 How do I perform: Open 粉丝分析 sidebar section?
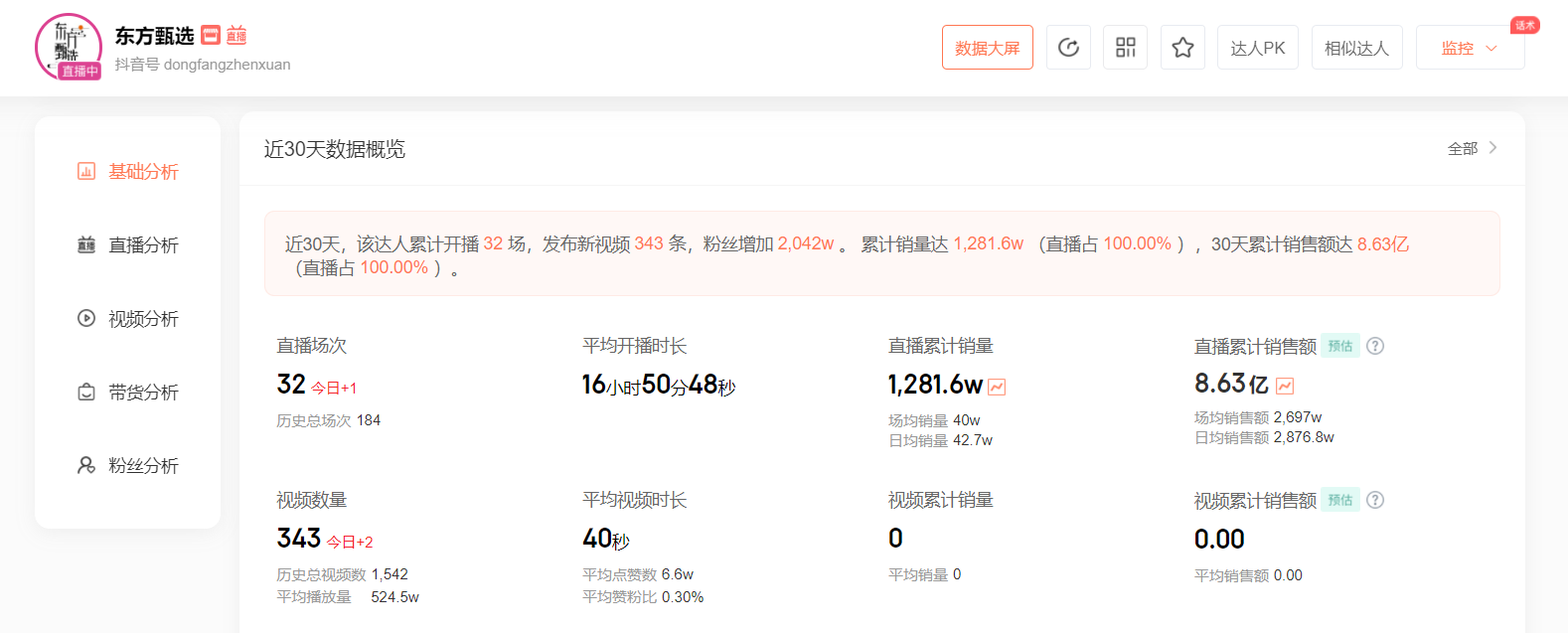click(x=128, y=466)
